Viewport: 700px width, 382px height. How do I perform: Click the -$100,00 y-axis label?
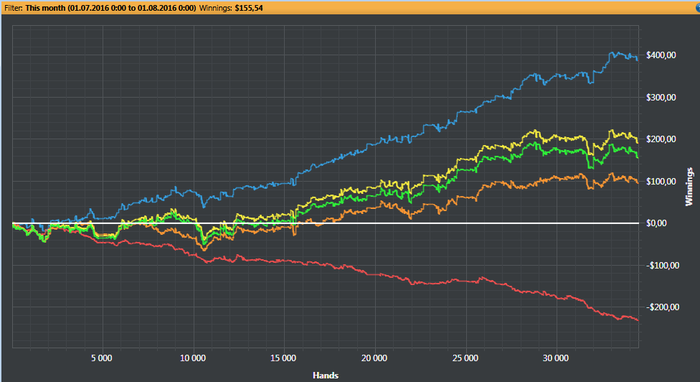click(x=662, y=266)
